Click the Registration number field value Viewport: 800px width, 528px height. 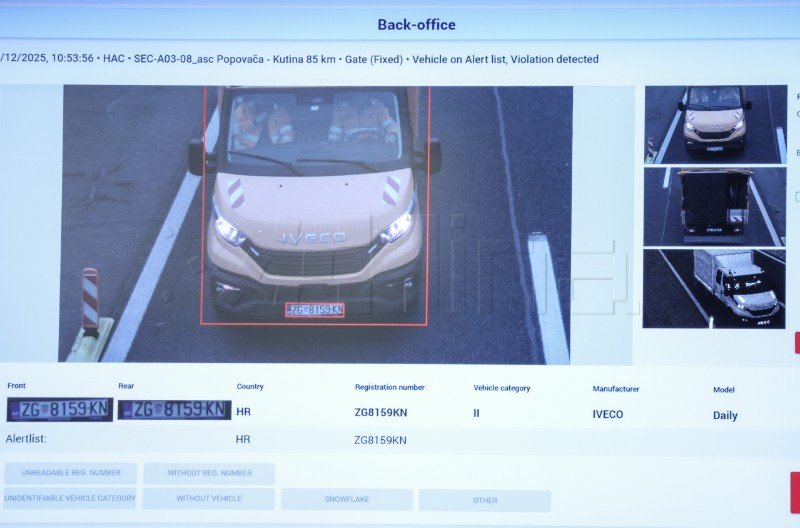(381, 413)
